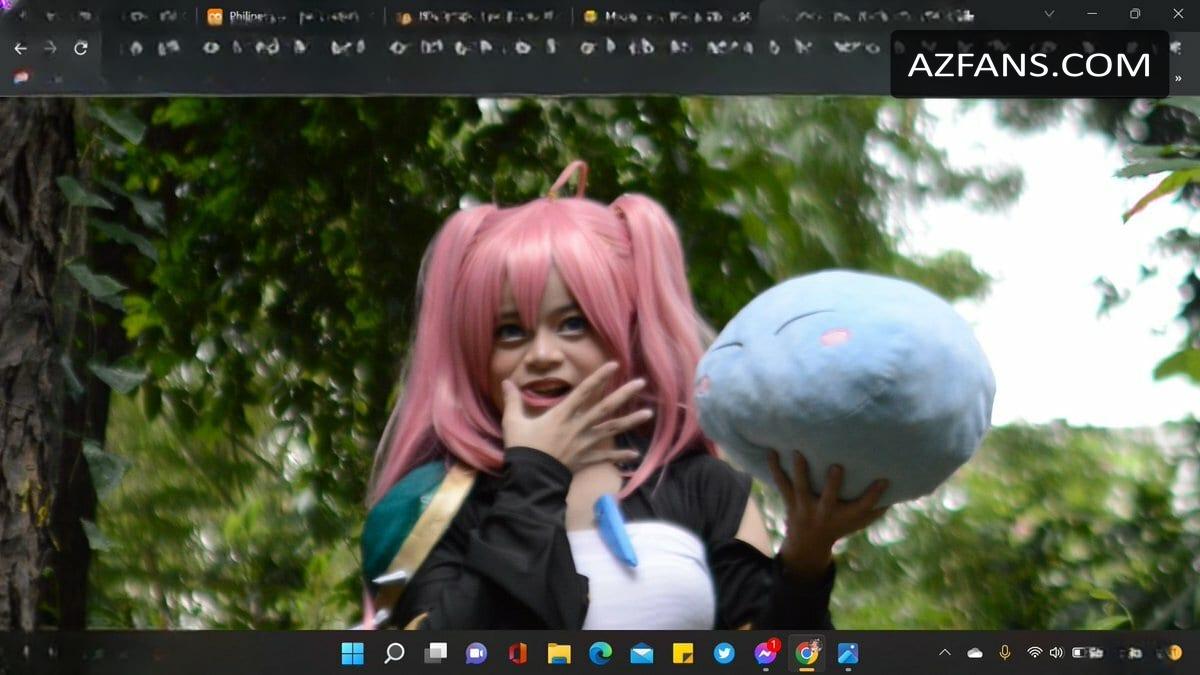Switch to Google Chrome on the taskbar
1200x675 pixels.
[x=806, y=653]
